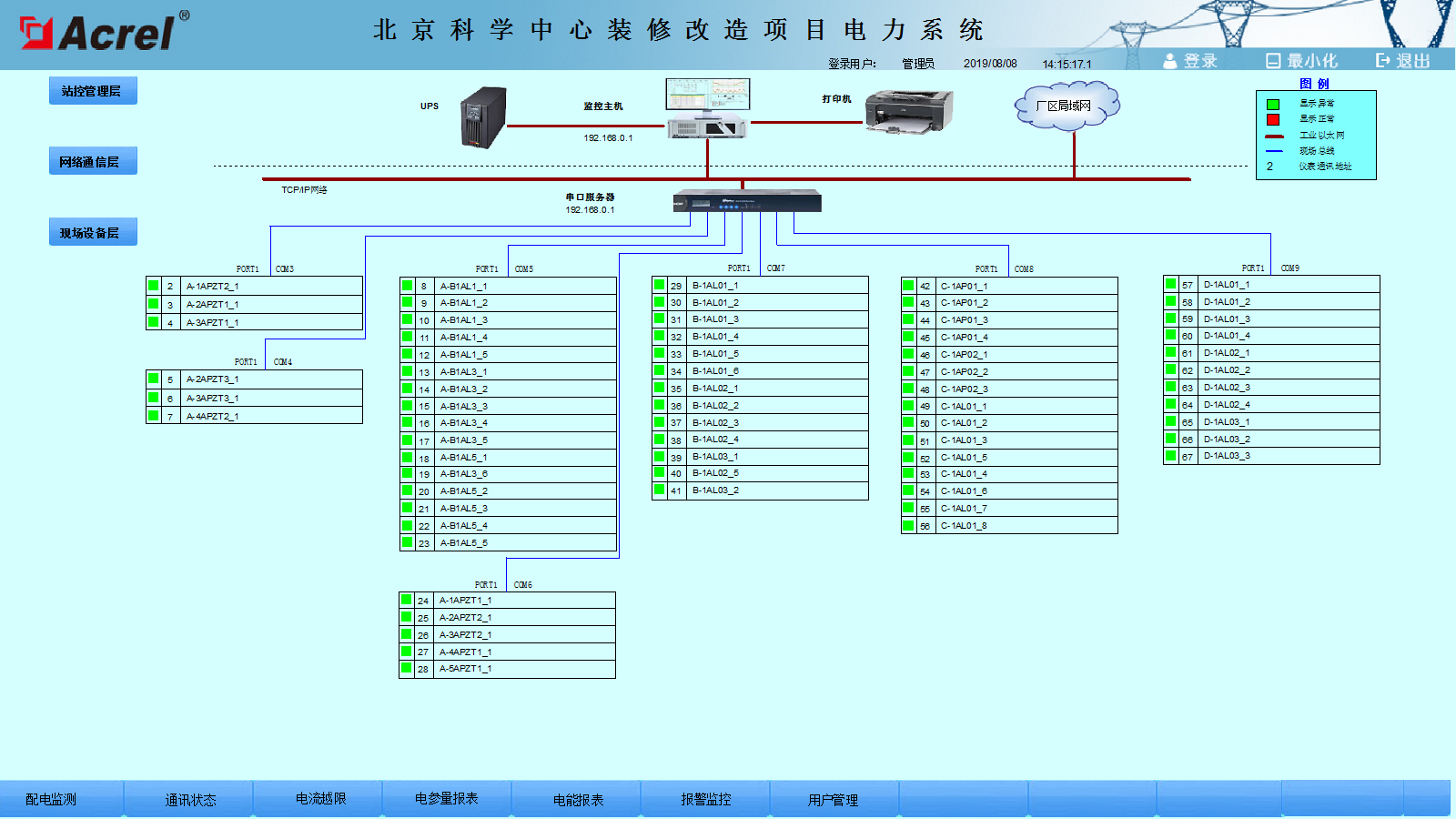Switch to 通讯状态 tab
This screenshot has height=819, width=1456.
(x=190, y=799)
